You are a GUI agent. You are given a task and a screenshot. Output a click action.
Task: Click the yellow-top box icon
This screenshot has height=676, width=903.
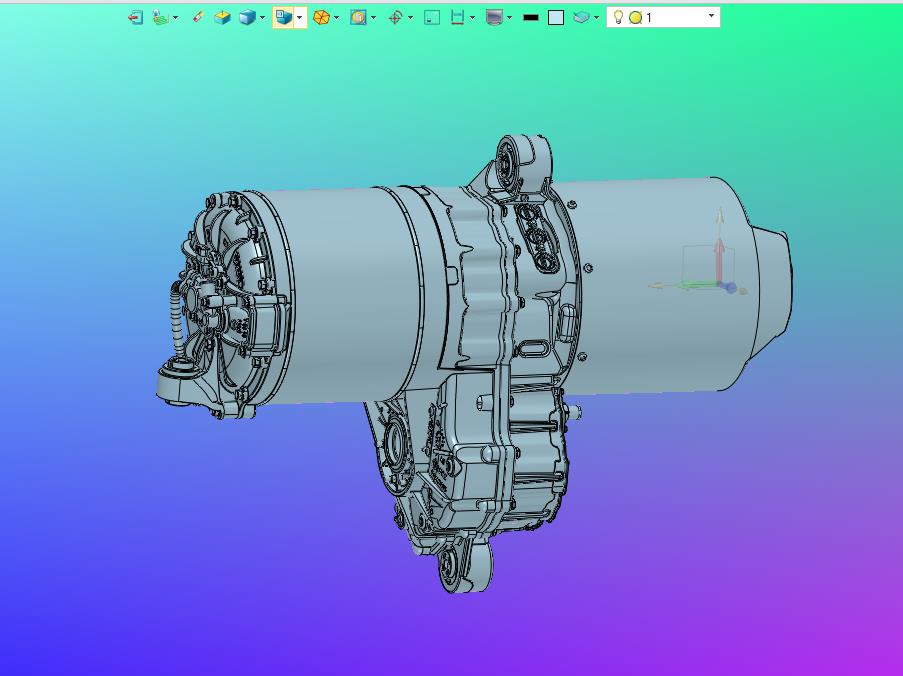(x=222, y=18)
